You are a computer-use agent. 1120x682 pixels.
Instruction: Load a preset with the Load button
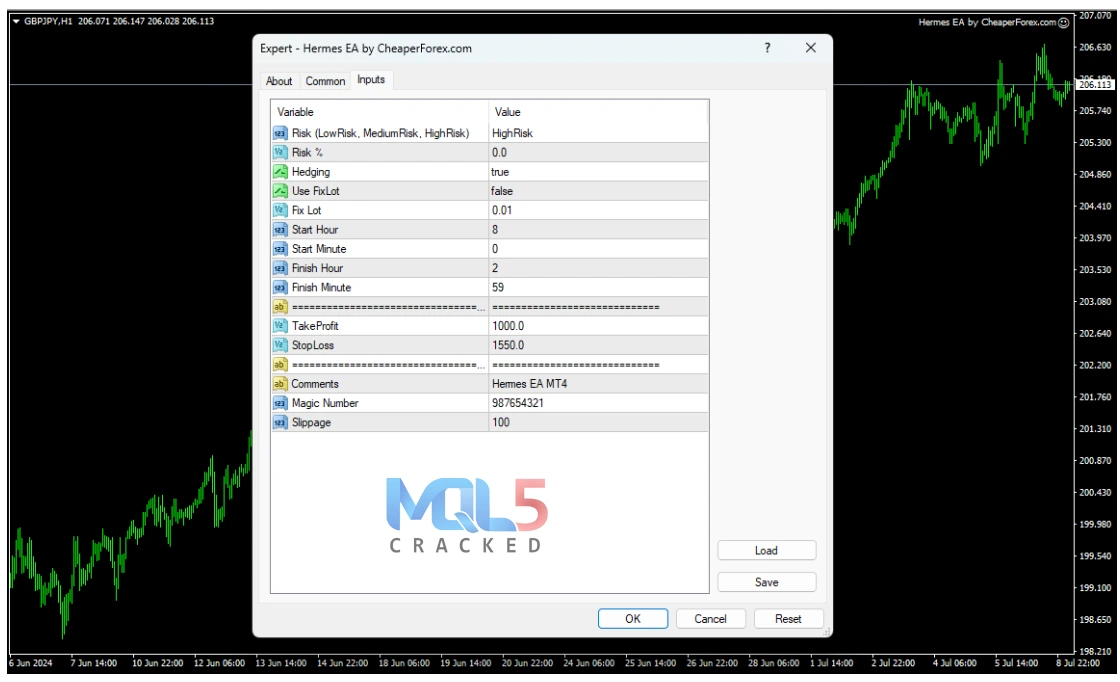coord(766,551)
